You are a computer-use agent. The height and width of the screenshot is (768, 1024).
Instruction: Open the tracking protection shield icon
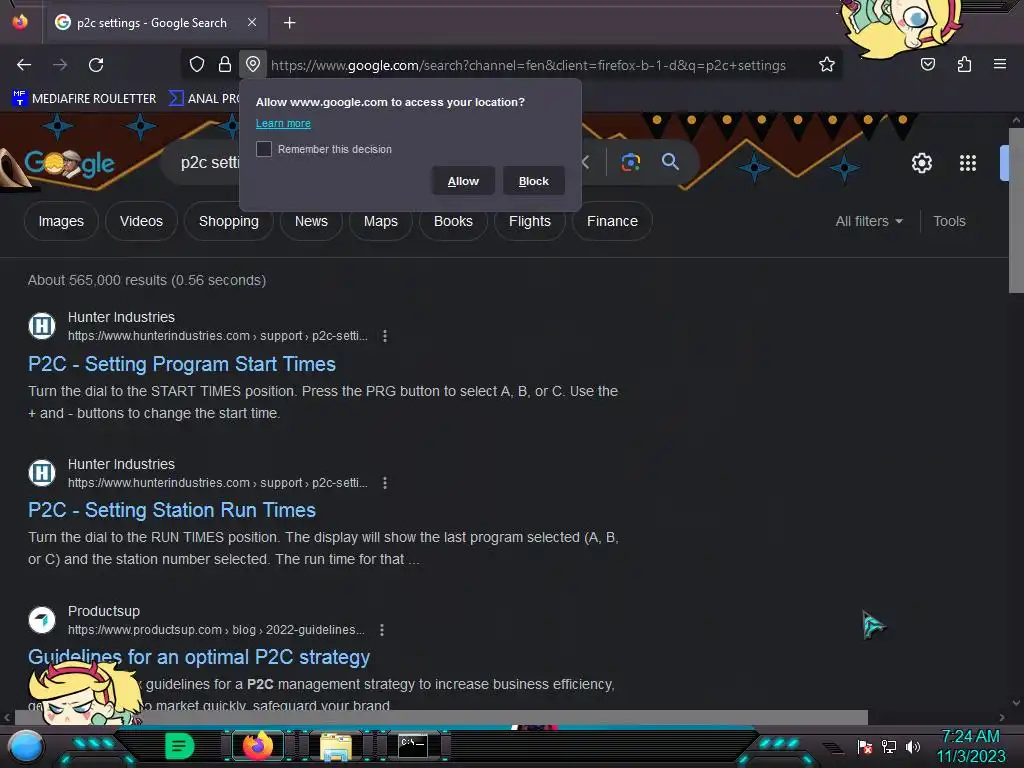(197, 64)
